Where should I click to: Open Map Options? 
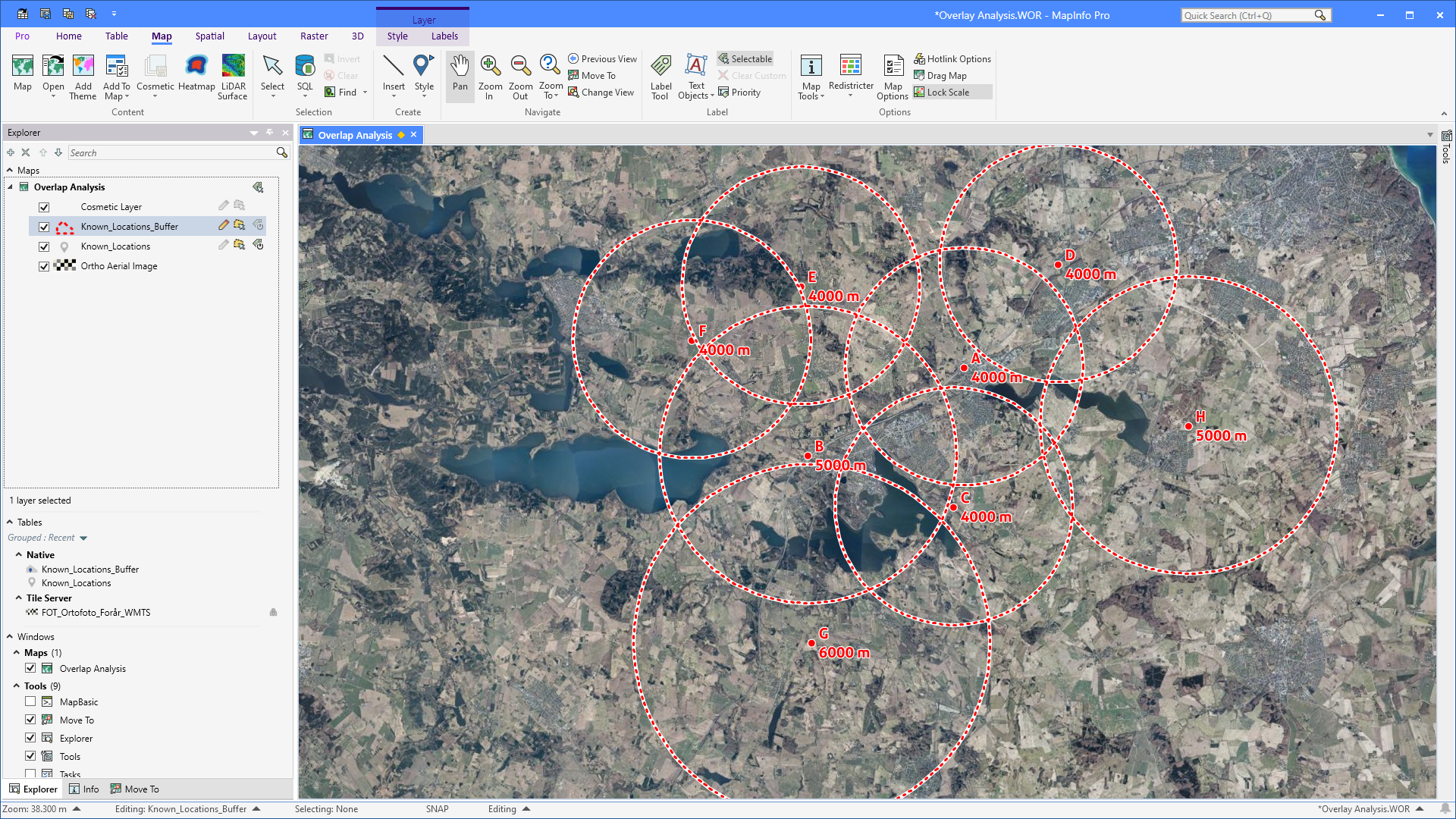tap(893, 77)
